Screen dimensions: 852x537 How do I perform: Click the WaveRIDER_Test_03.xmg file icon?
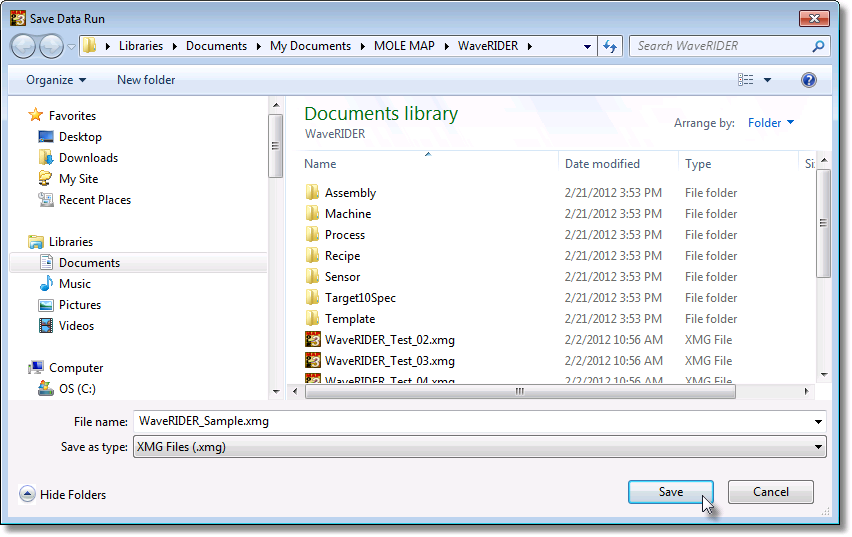click(x=312, y=361)
